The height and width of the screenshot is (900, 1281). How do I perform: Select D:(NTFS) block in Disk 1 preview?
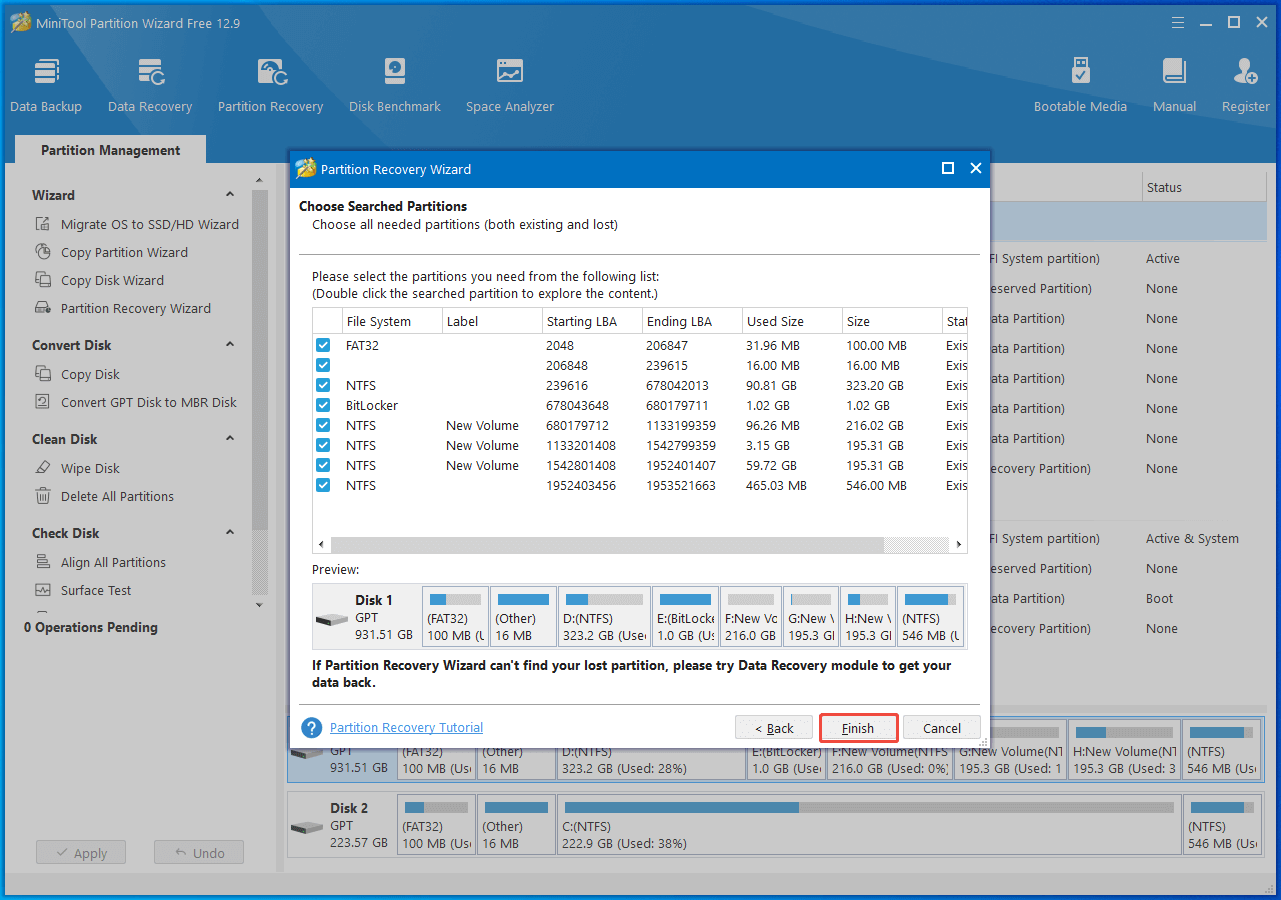pyautogui.click(x=604, y=616)
